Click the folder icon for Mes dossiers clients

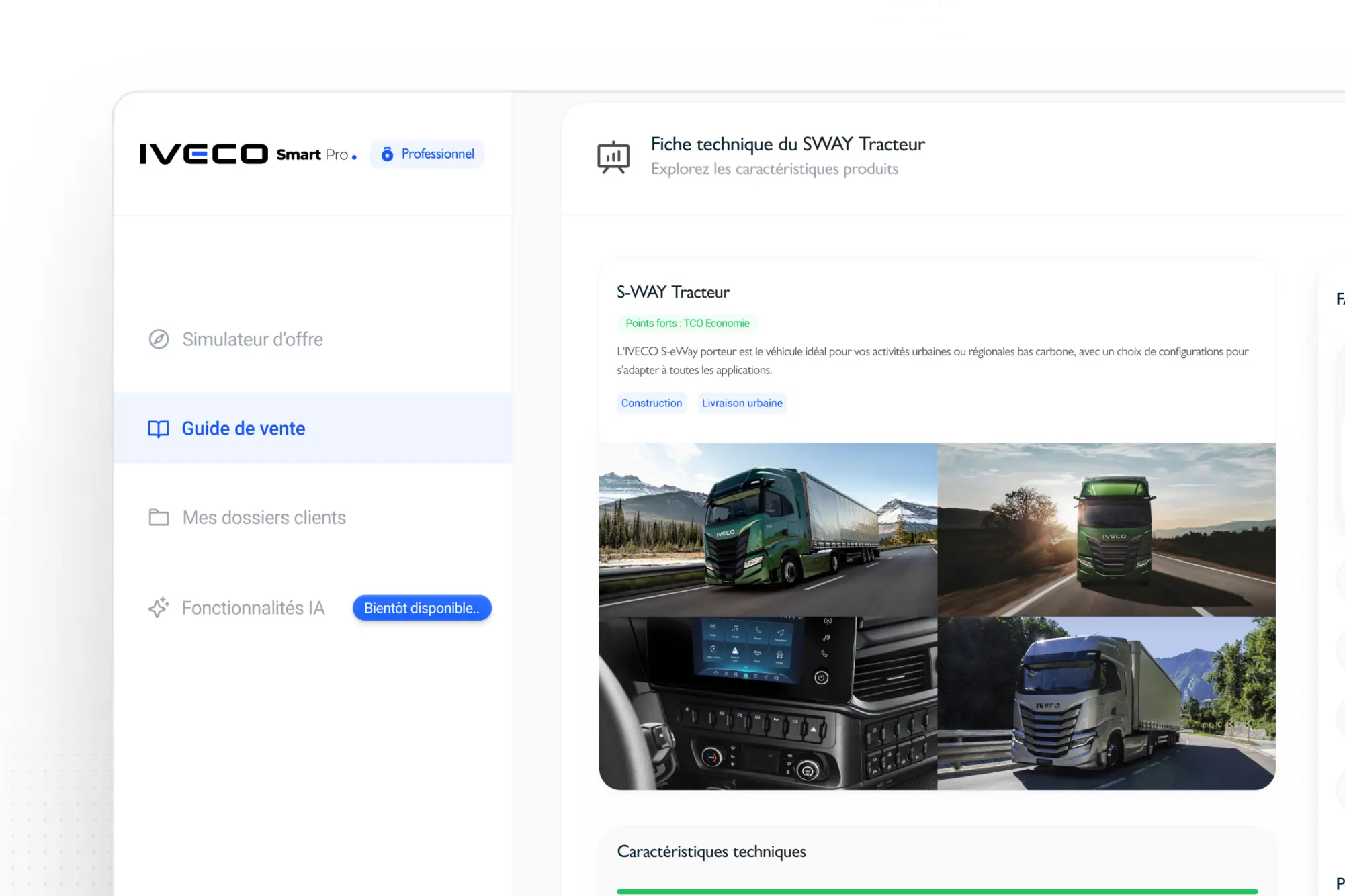coord(159,517)
